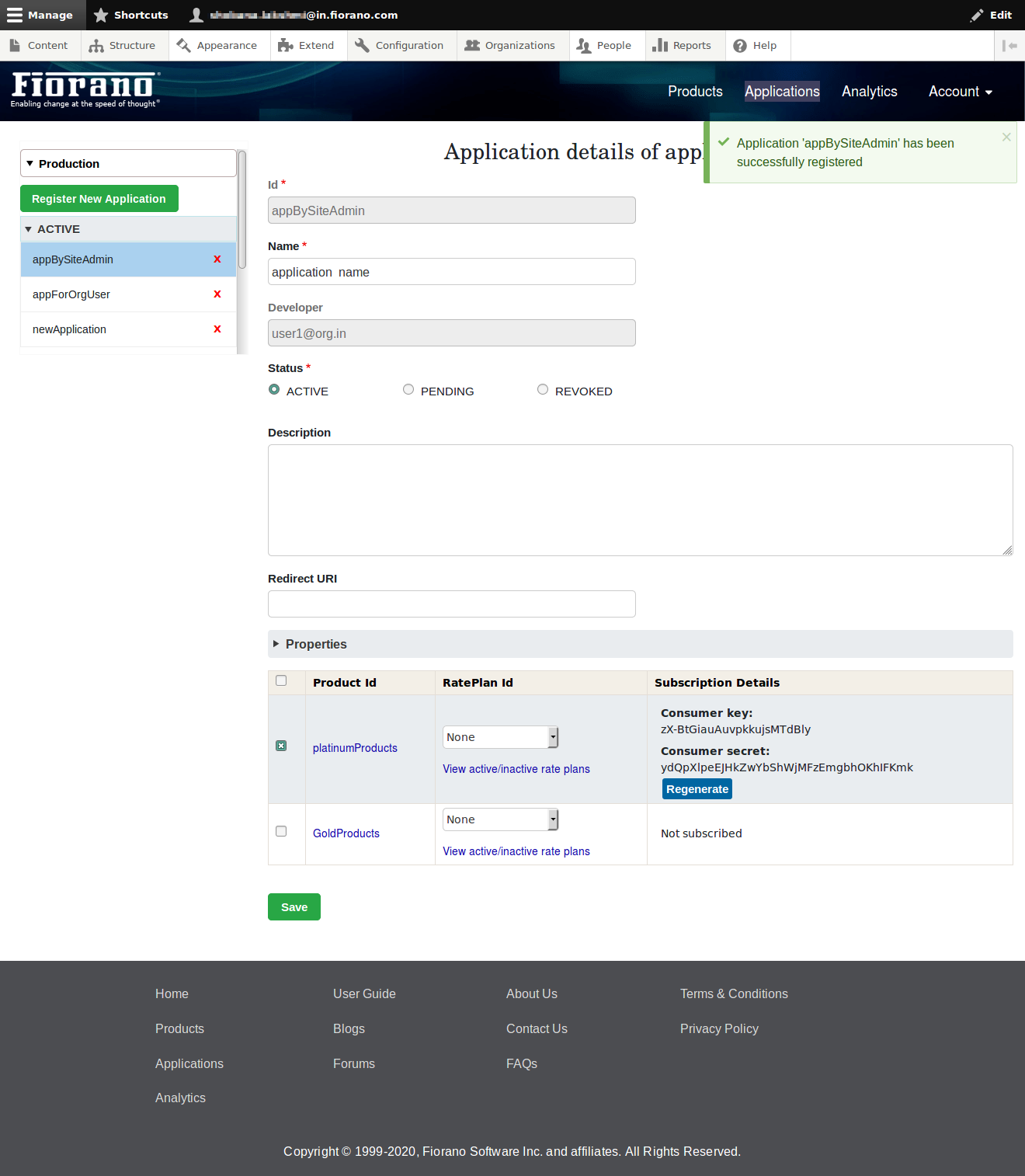Click the toolbar orientation toggle icon
The image size is (1025, 1176).
click(1009, 46)
